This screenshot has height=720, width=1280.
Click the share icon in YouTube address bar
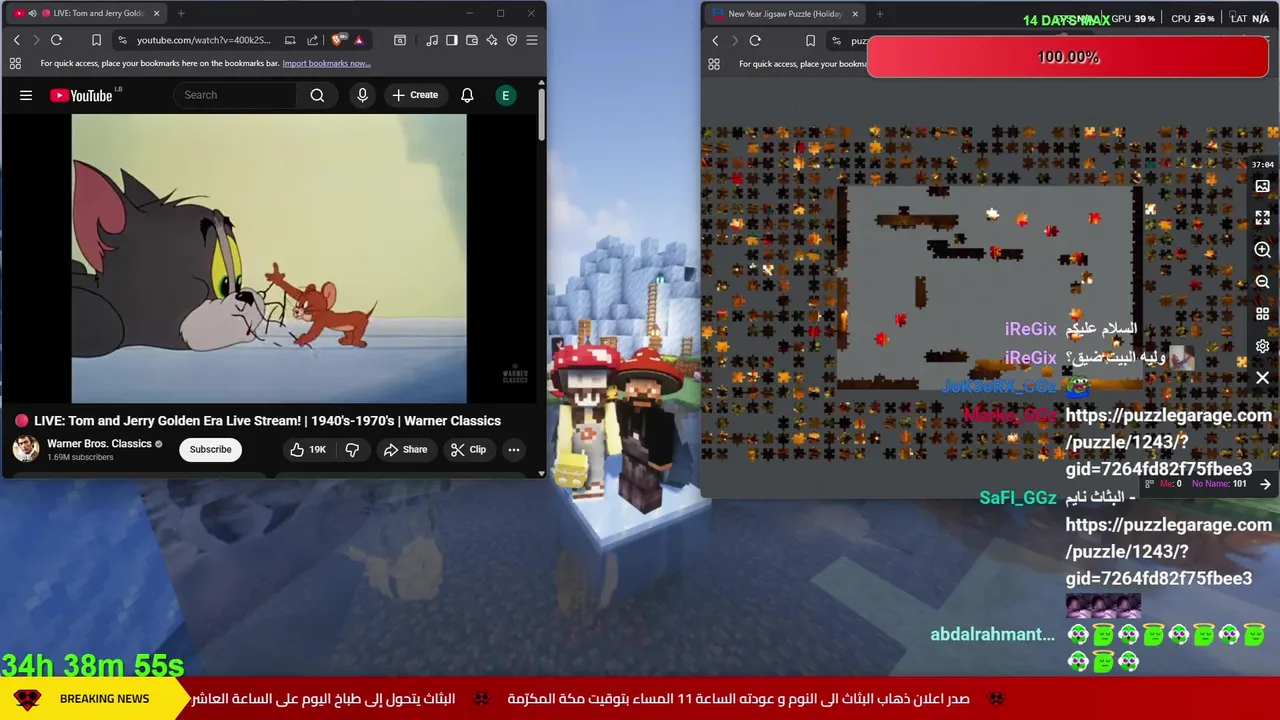(313, 40)
